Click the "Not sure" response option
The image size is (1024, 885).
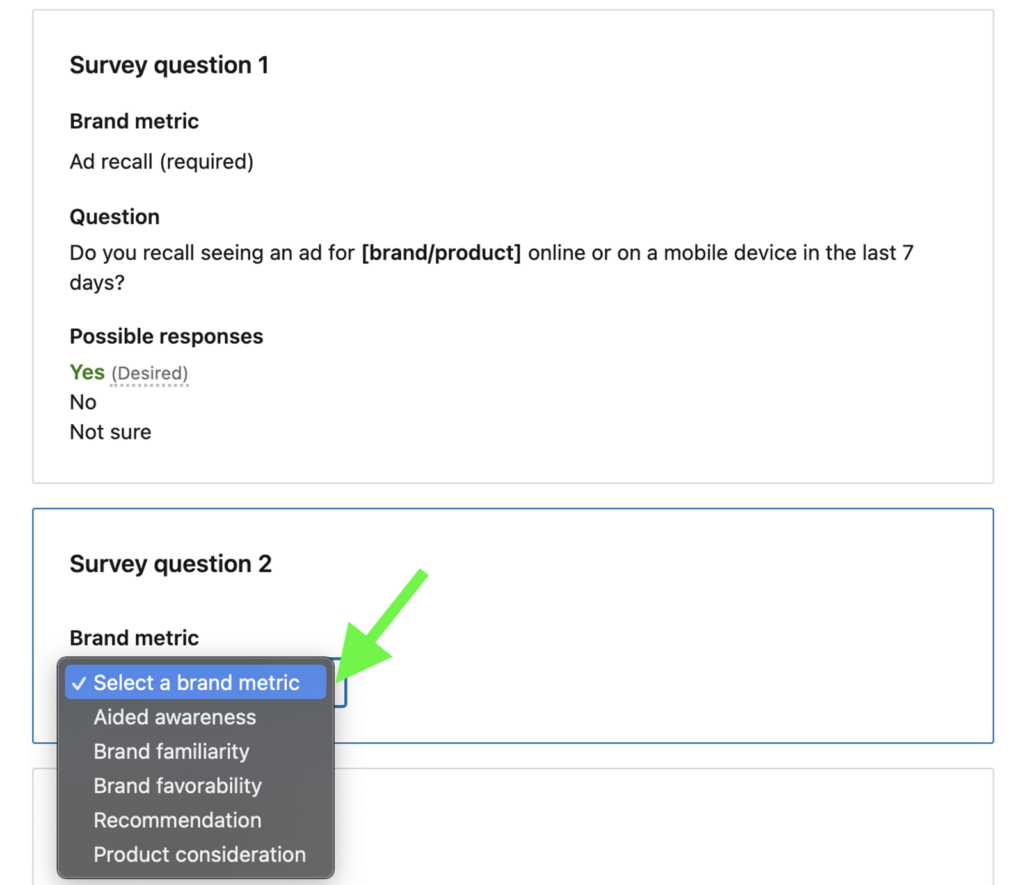110,432
